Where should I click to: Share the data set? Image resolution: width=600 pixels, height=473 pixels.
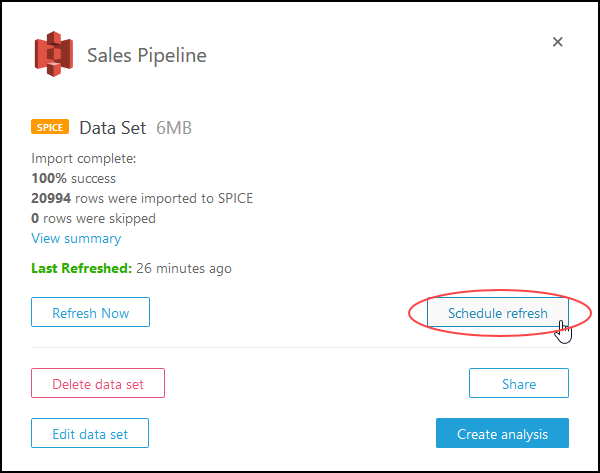(518, 383)
